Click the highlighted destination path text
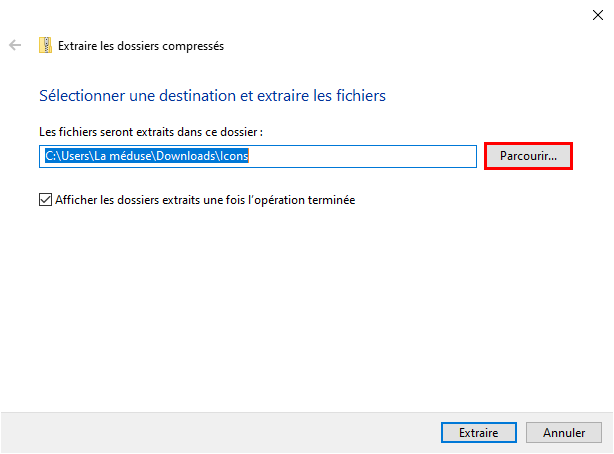Image resolution: width=614 pixels, height=454 pixels. click(x=147, y=156)
